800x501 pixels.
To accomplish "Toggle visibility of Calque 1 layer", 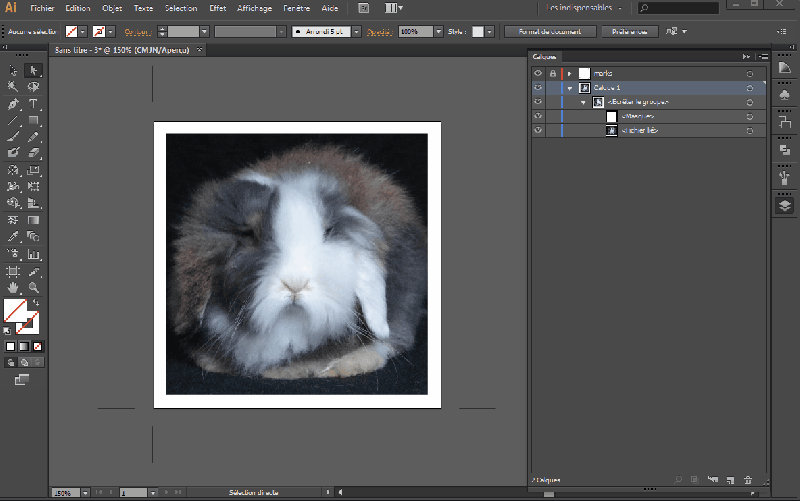I will click(538, 88).
